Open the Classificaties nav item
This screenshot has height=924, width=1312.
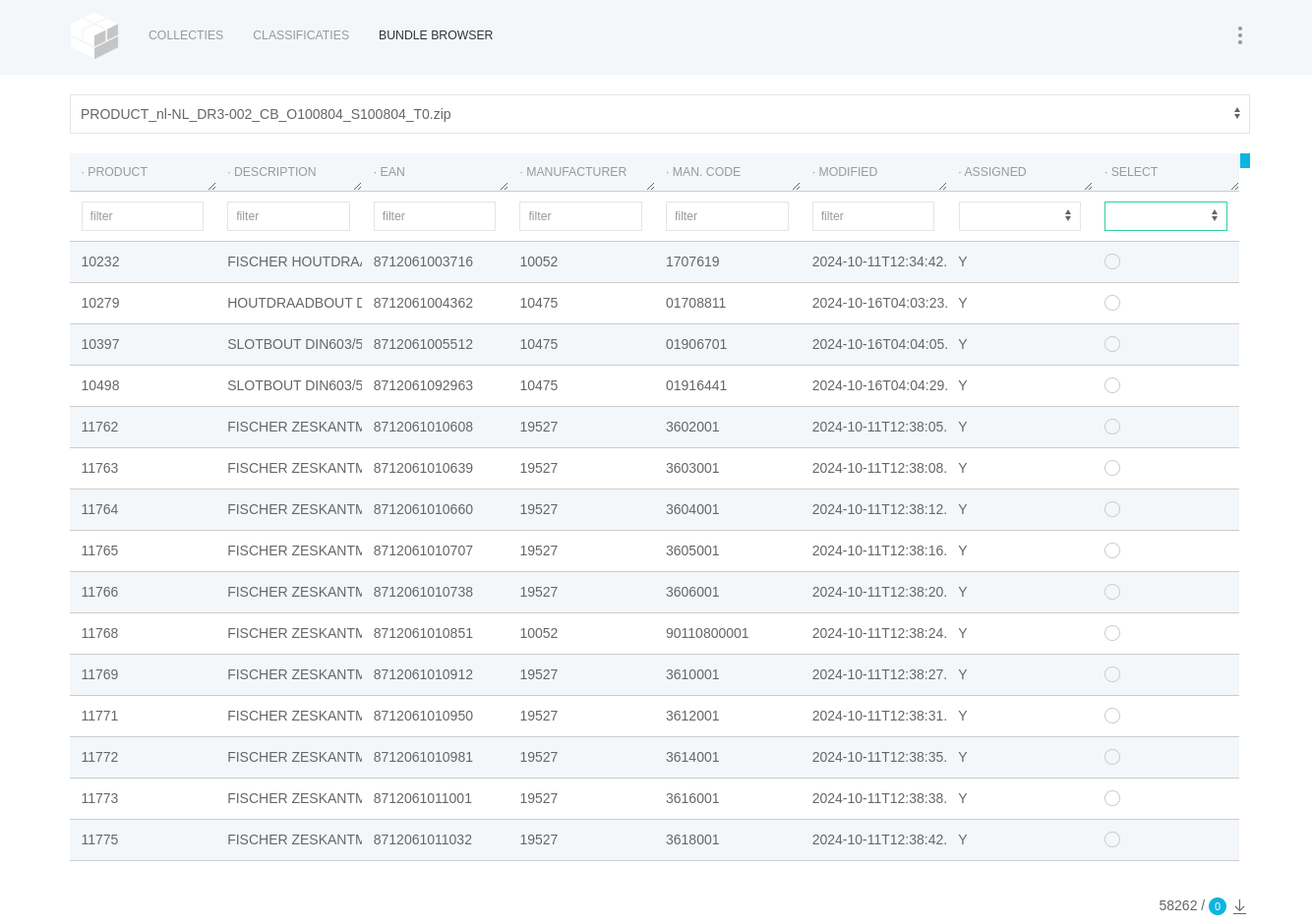tap(301, 35)
